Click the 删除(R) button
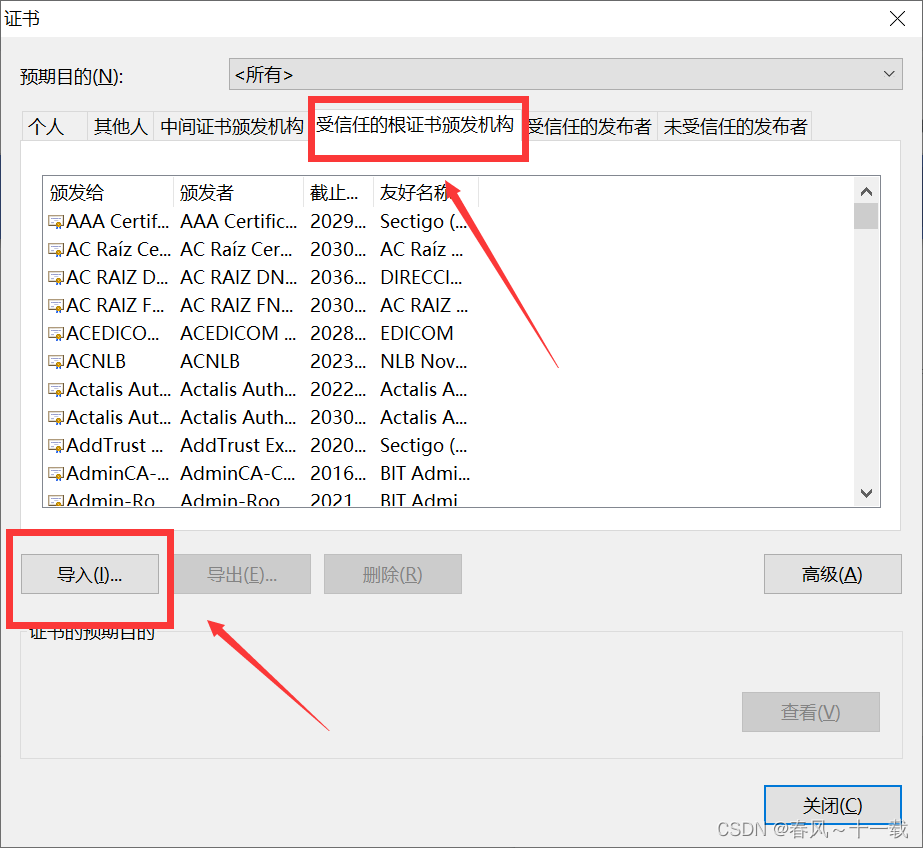This screenshot has height=848, width=923. [x=393, y=574]
